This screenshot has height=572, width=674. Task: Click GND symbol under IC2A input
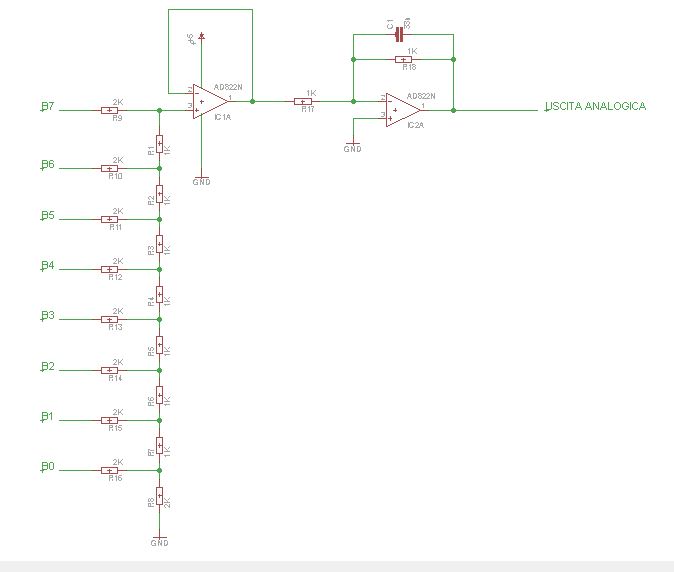pyautogui.click(x=353, y=147)
